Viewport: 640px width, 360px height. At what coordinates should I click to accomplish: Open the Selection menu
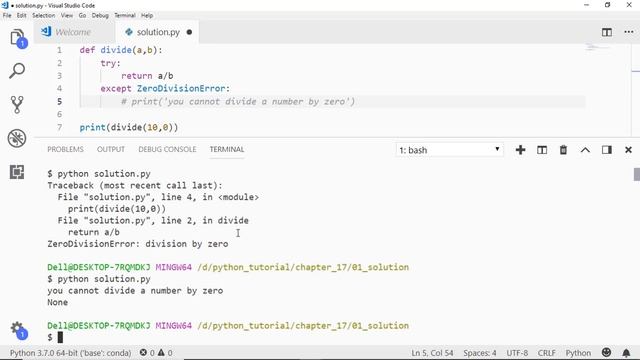pyautogui.click(x=44, y=16)
